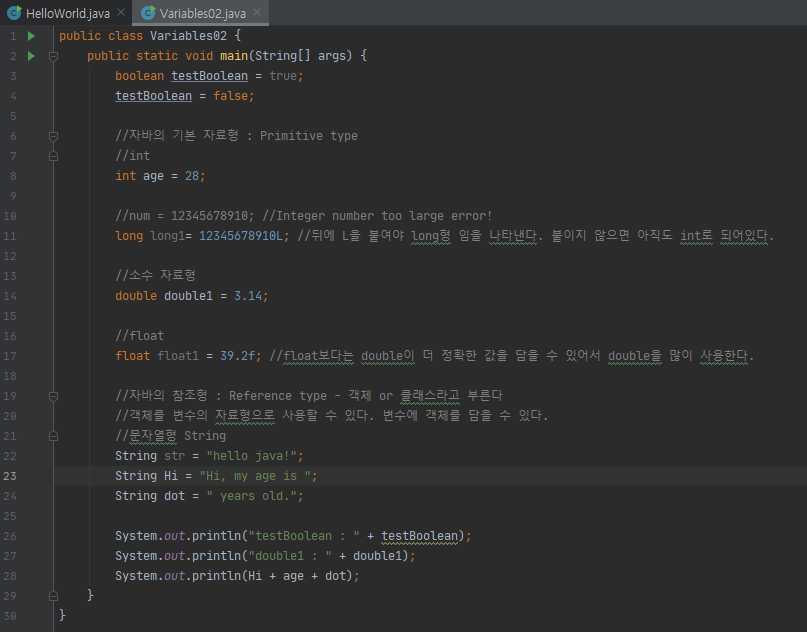This screenshot has width=807, height=632.
Task: Click the value 3.14
Action: (248, 296)
